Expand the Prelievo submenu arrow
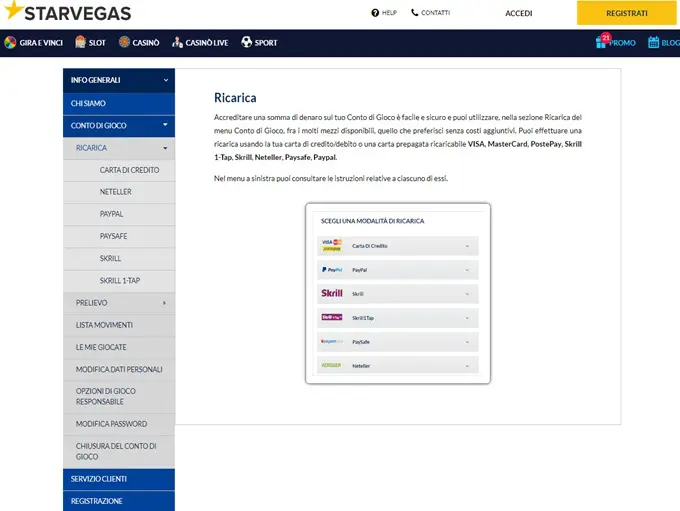Image resolution: width=680 pixels, height=511 pixels. [164, 303]
